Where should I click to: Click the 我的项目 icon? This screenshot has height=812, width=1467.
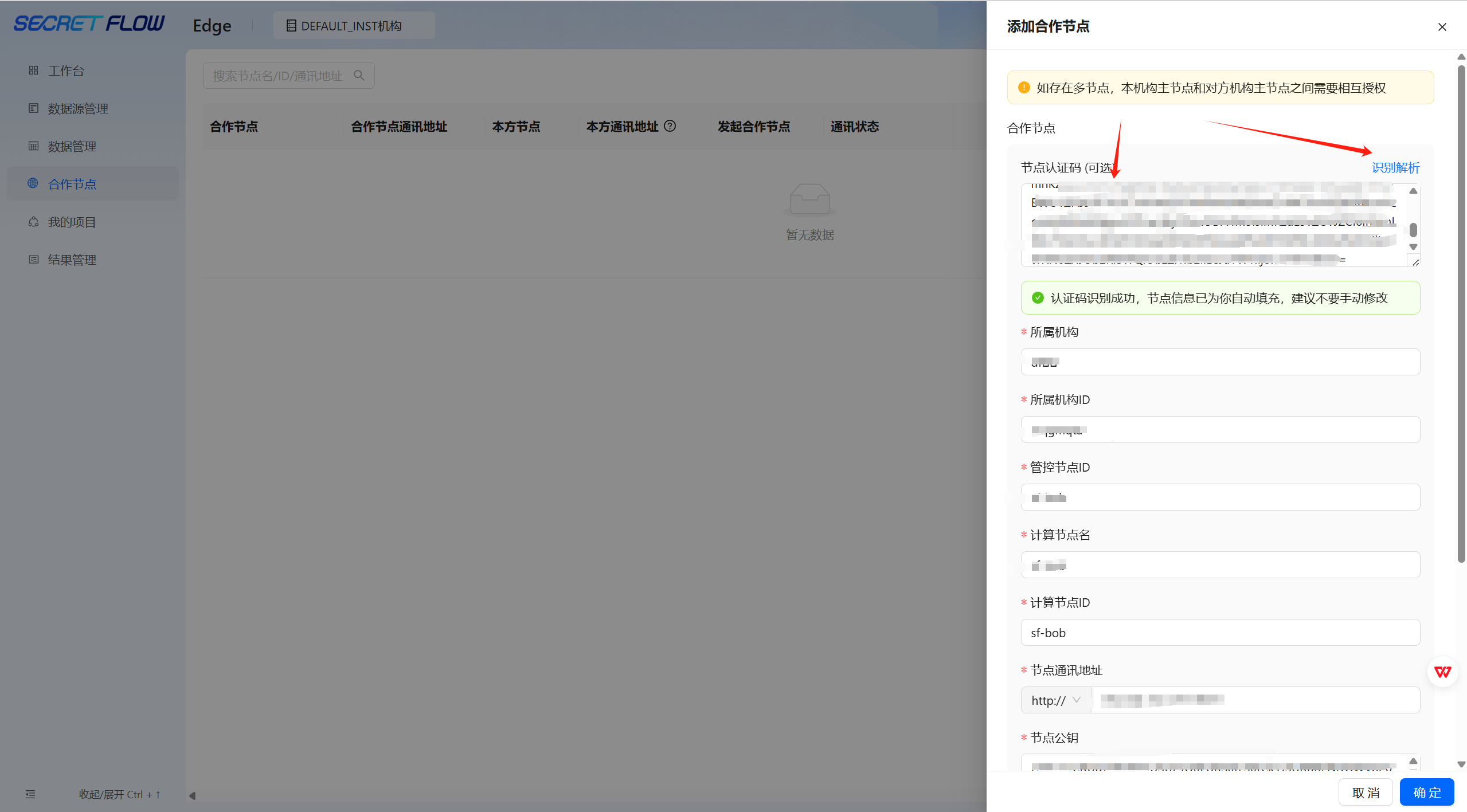pyautogui.click(x=33, y=221)
